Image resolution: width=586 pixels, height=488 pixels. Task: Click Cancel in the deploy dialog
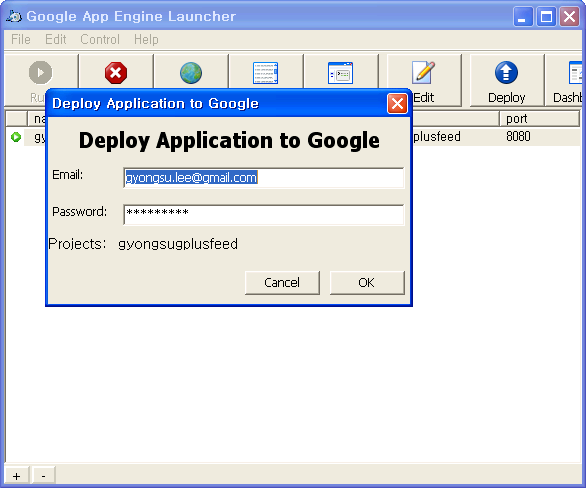click(282, 283)
